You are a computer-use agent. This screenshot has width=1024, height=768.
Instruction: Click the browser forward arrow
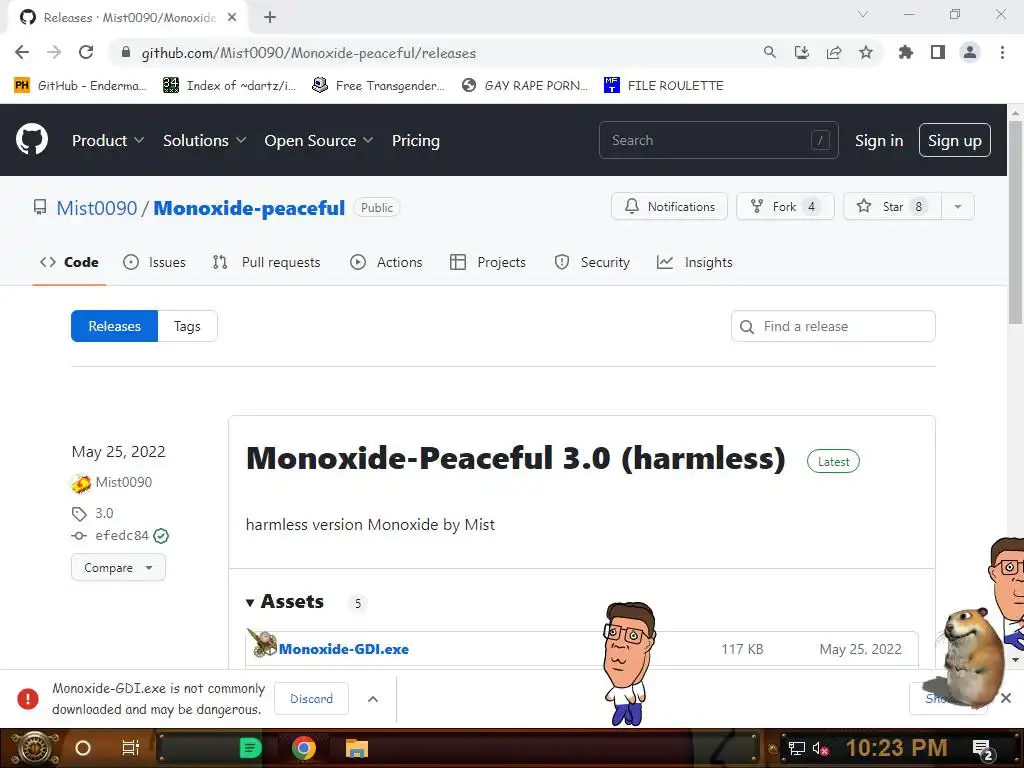coord(54,52)
